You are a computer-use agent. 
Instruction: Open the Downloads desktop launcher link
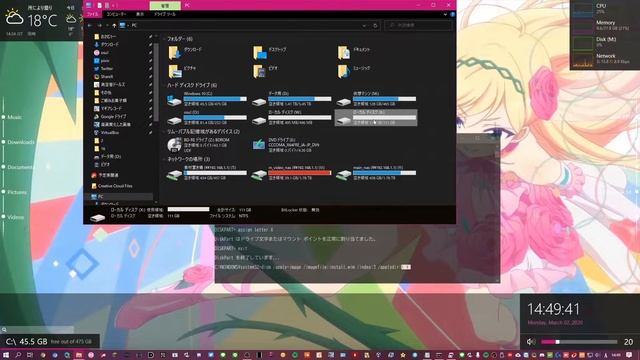[21, 142]
